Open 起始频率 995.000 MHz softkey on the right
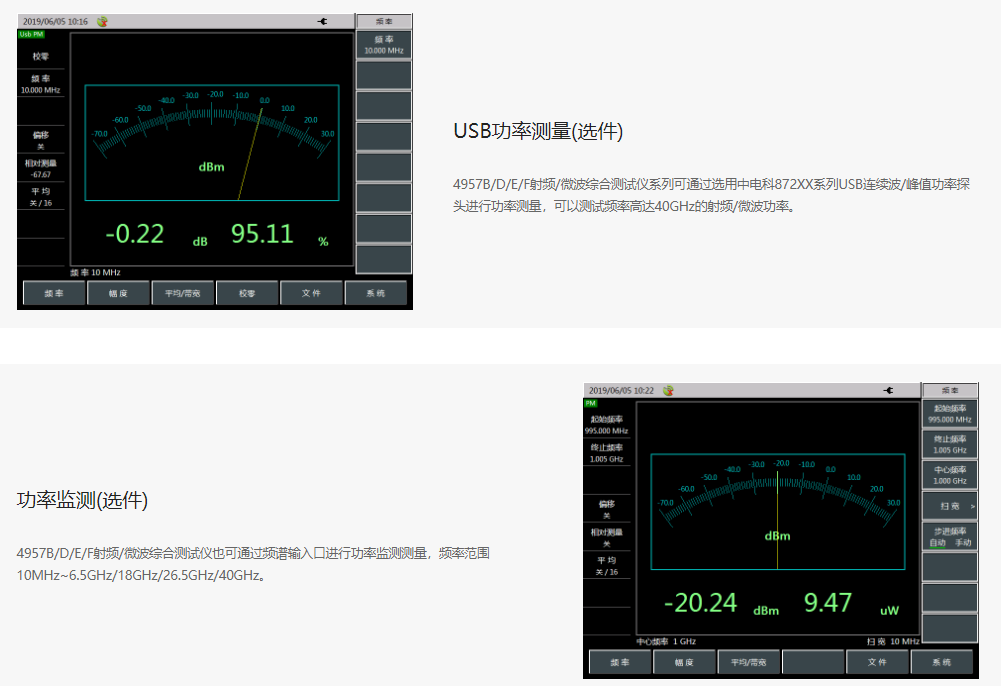Screen dimensions: 1001x686 point(949,414)
